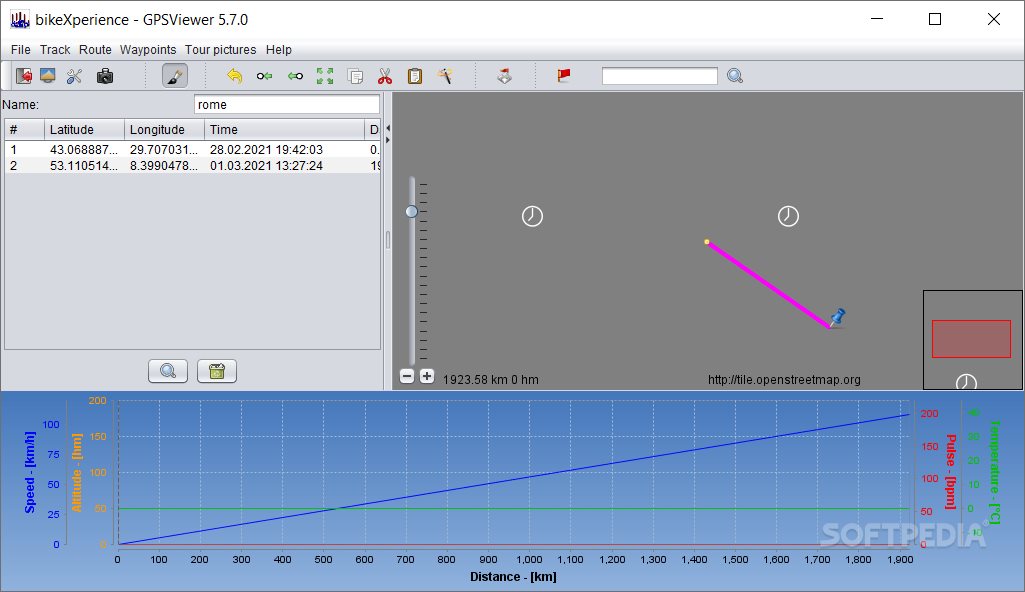Click the 1923.58 km 0 hm distance label

(491, 380)
